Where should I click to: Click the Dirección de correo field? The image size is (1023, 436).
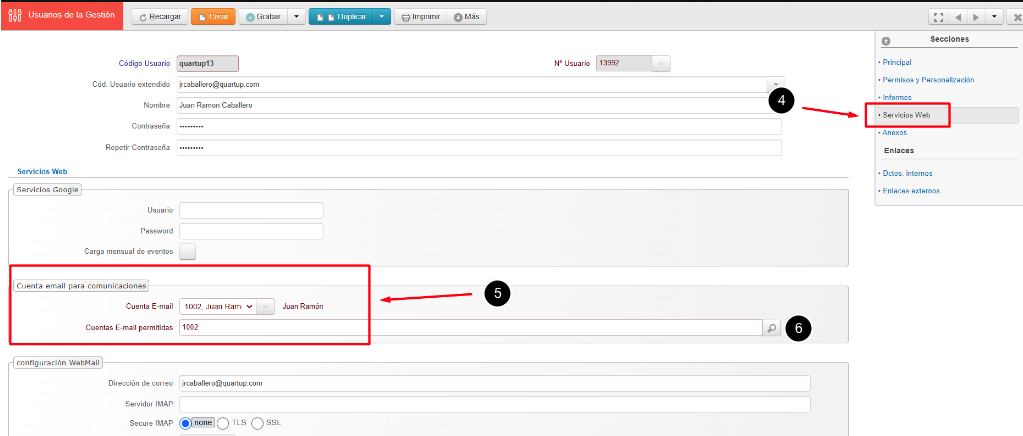(x=495, y=383)
